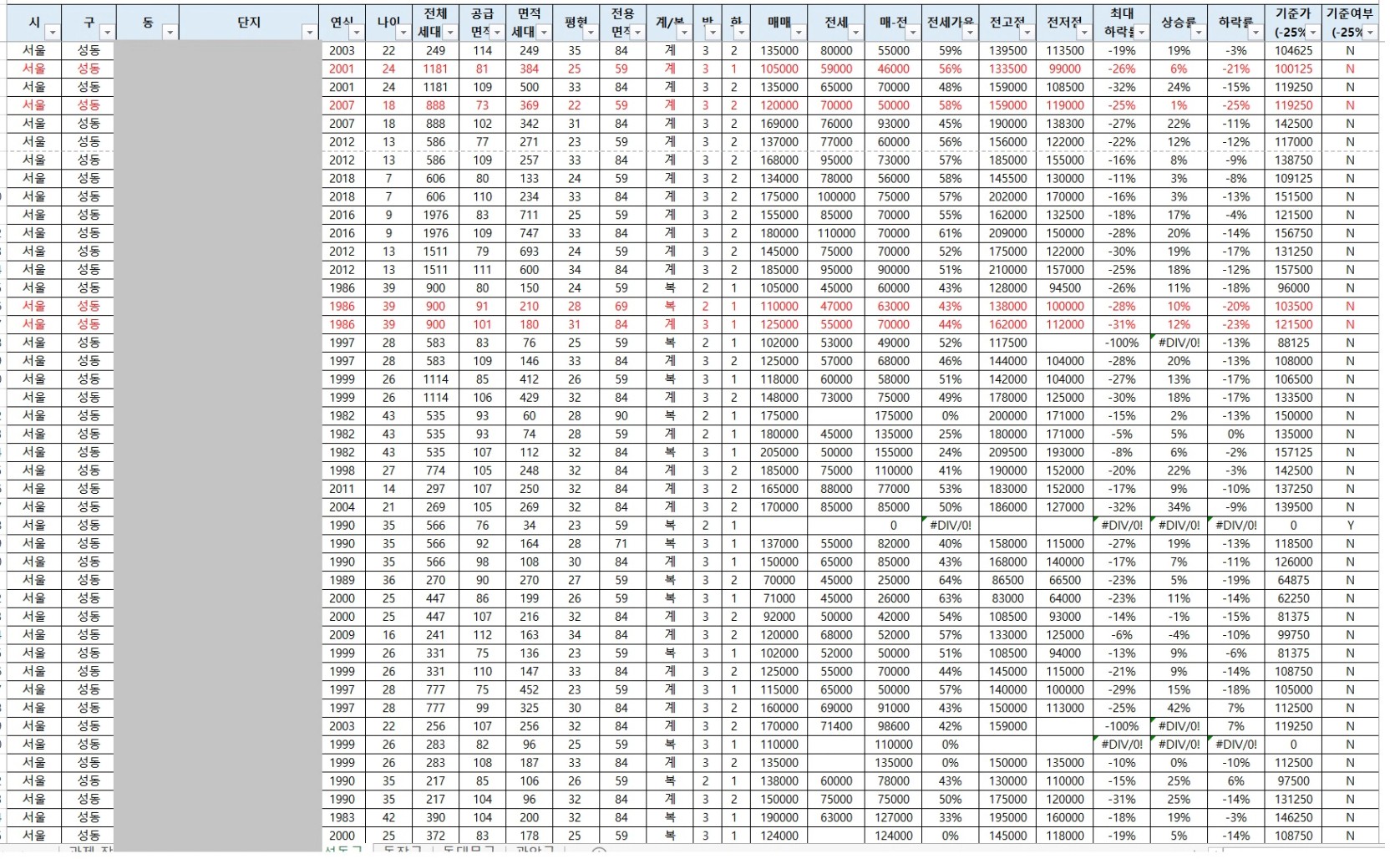The image size is (1400, 859).
Task: Open the 나이 column filter arrow
Action: (x=403, y=33)
